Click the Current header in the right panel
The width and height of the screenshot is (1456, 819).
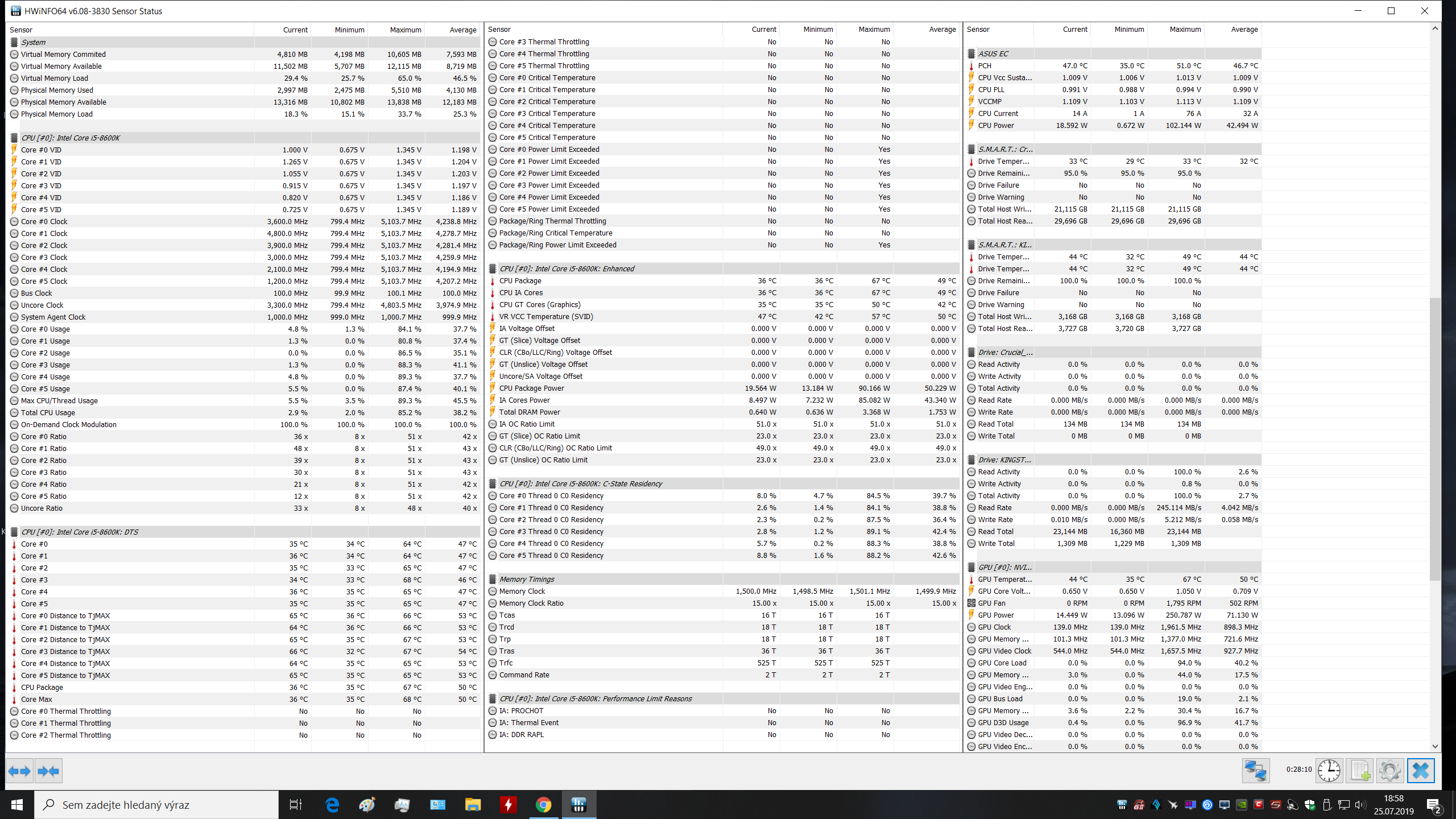1074,29
